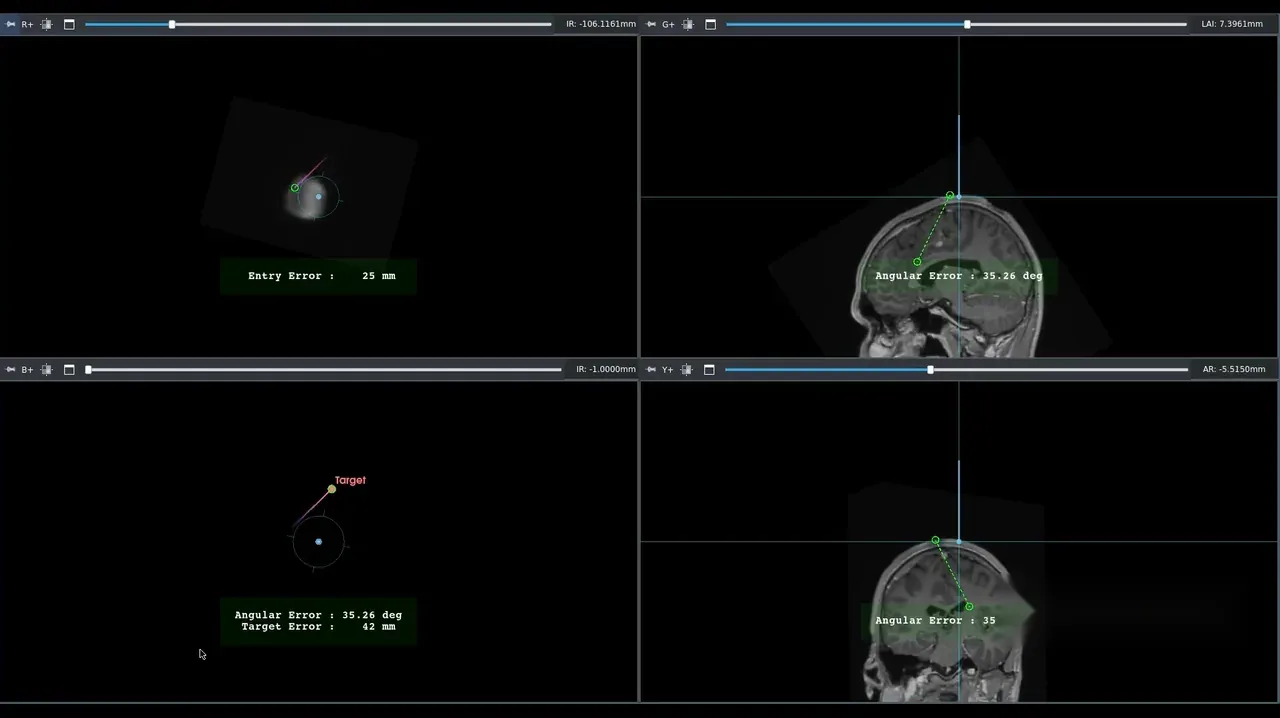Click the IR: -106.1161mm offset value field

tap(601, 24)
